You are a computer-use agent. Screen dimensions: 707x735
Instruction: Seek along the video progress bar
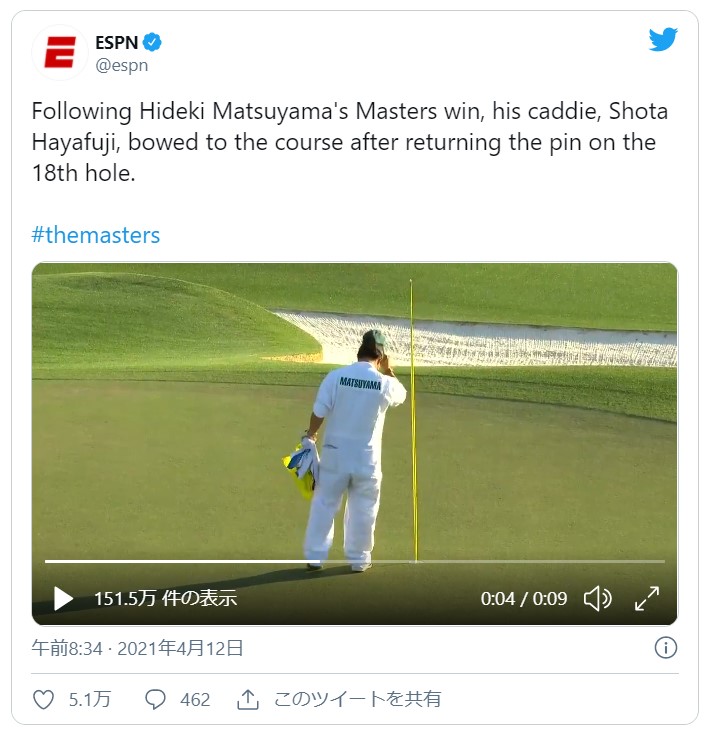click(355, 561)
